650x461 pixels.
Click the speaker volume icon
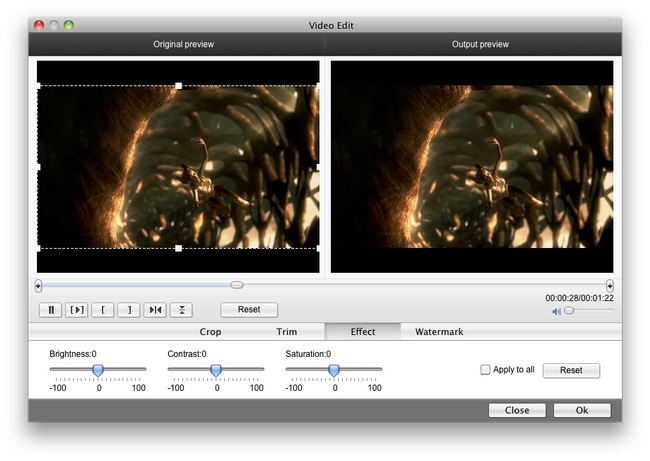click(556, 311)
